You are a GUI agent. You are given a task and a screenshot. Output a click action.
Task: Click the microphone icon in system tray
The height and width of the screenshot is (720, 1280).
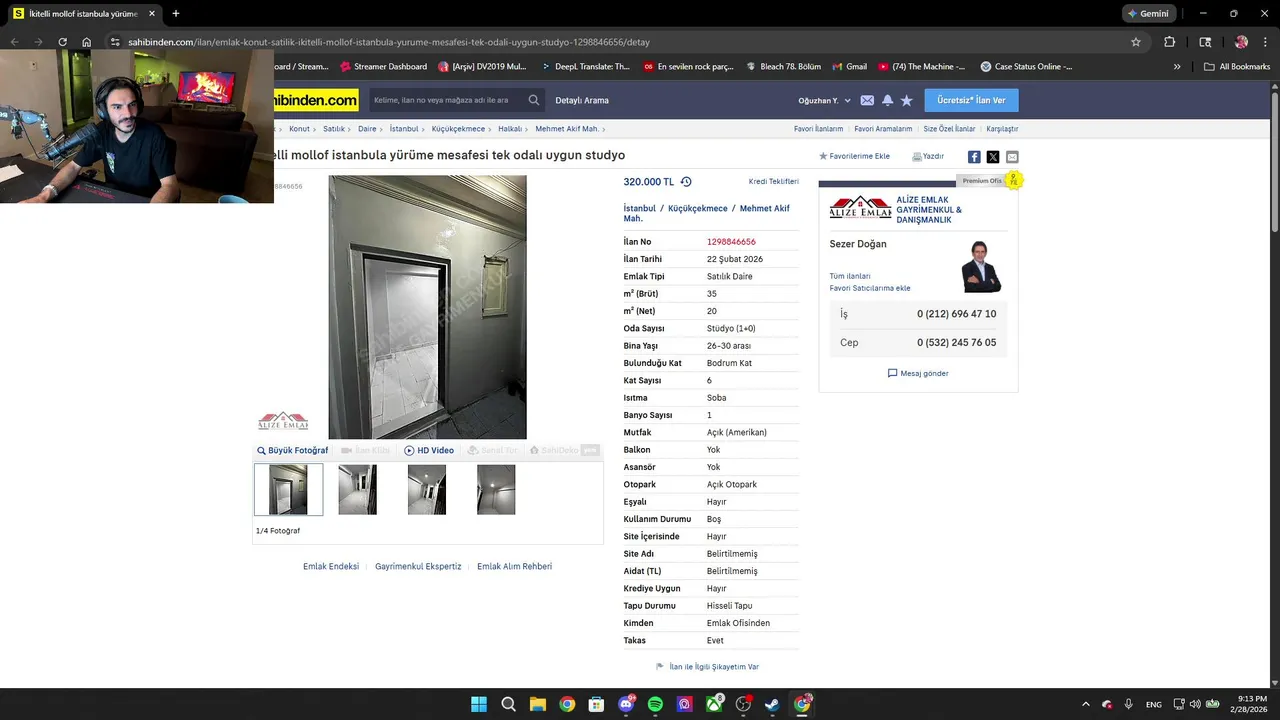tap(1128, 704)
